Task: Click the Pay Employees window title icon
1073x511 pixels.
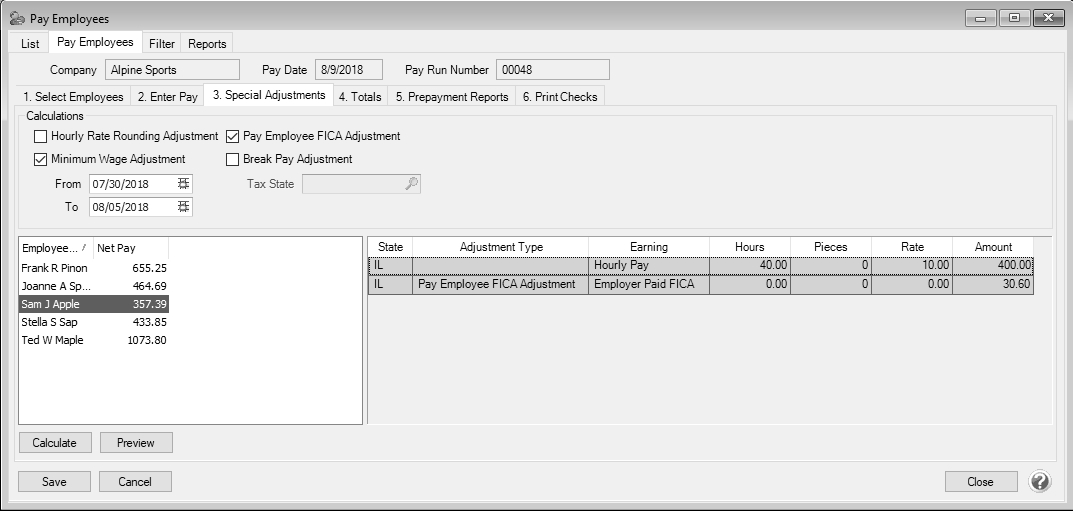Action: click(16, 18)
